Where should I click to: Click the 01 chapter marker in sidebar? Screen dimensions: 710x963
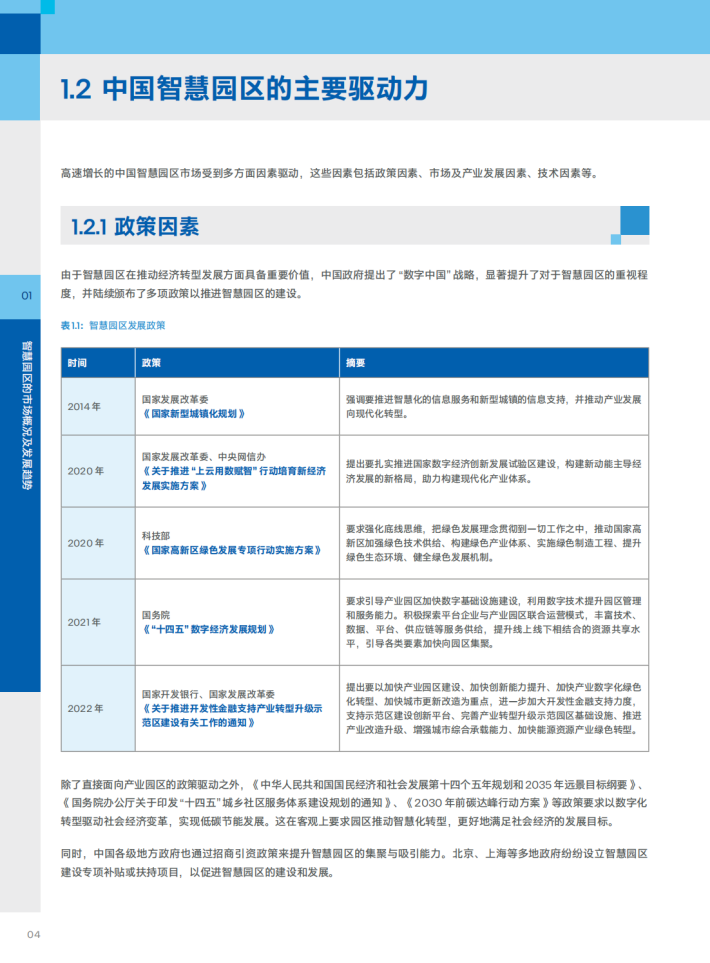click(x=26, y=296)
